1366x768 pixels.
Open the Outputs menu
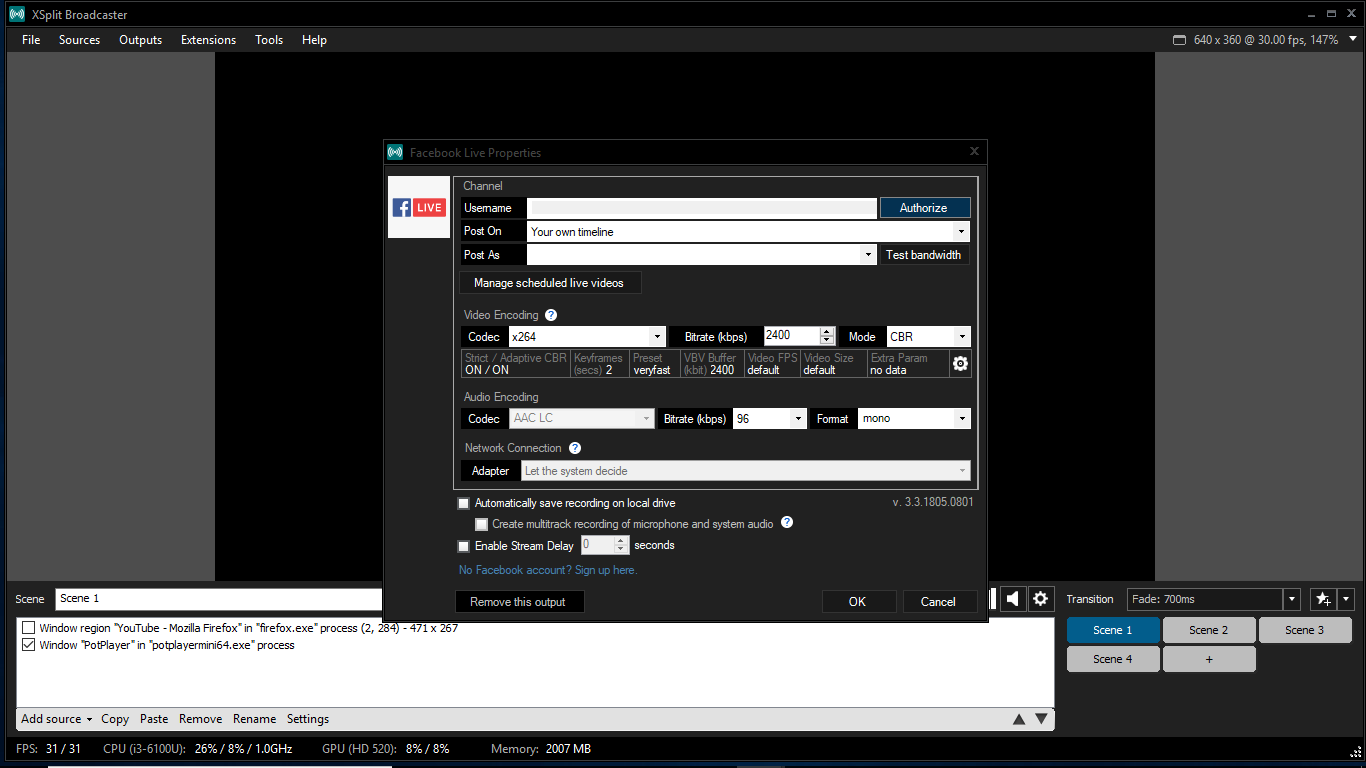[140, 40]
